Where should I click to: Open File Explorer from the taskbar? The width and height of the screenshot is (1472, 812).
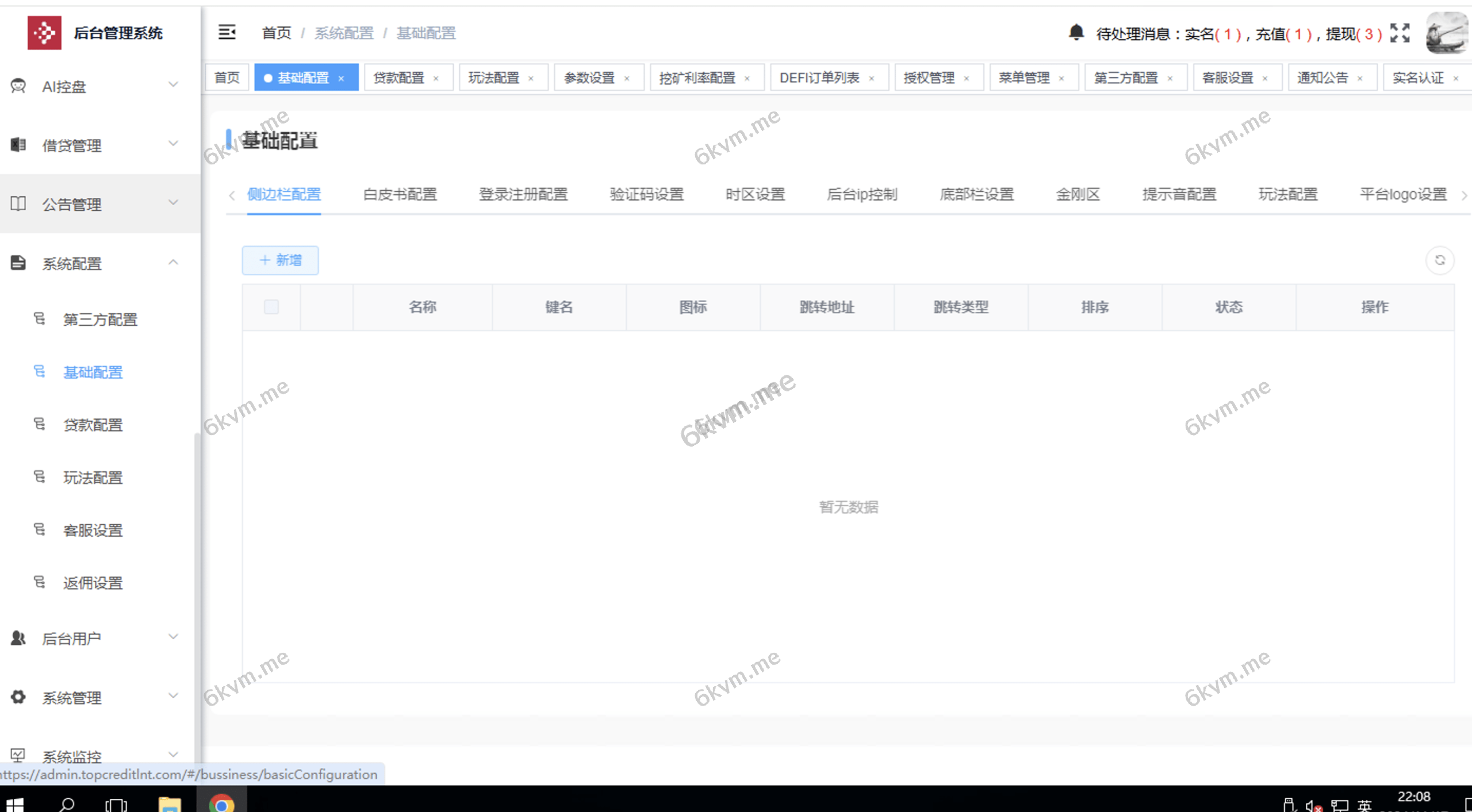coord(170,804)
